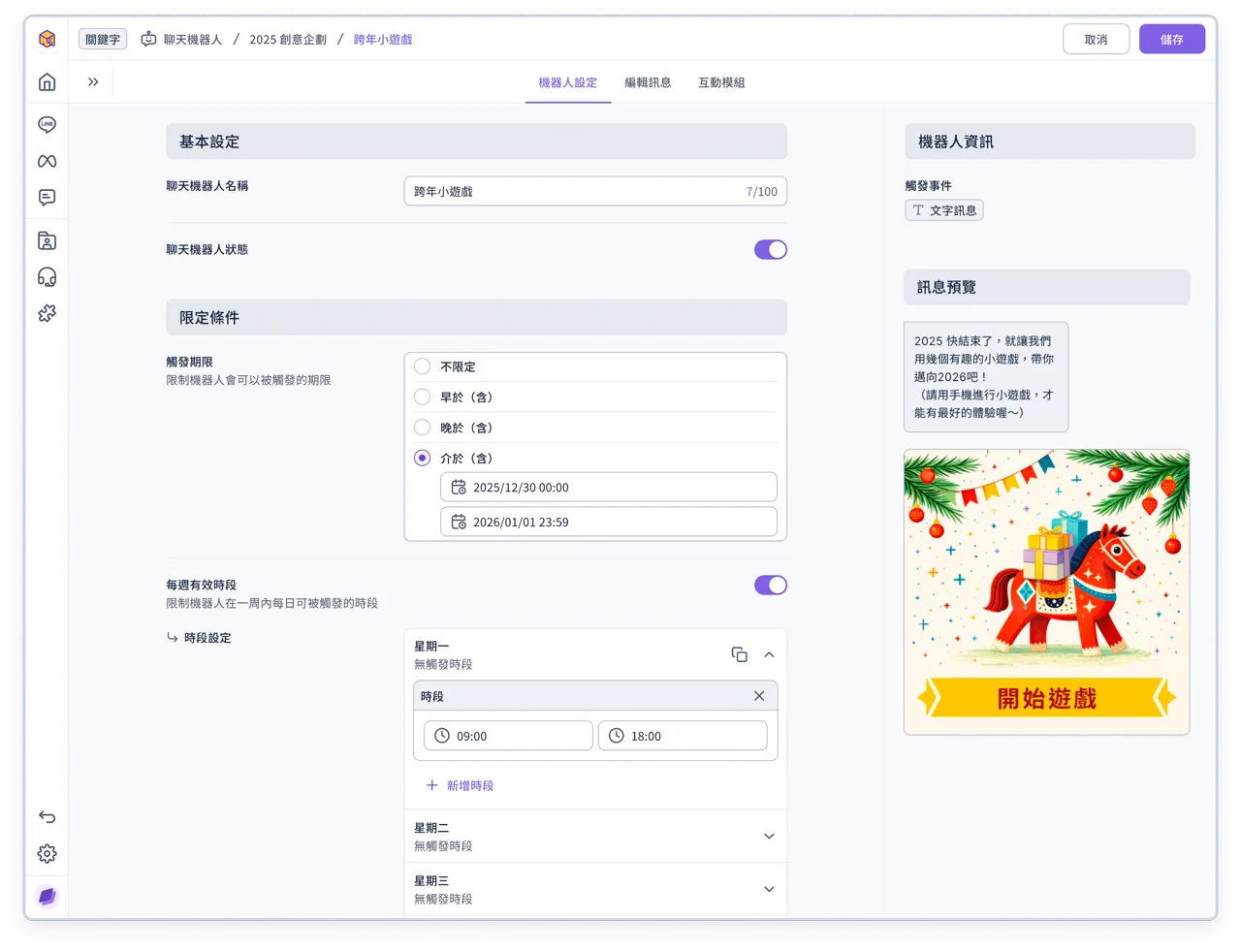This screenshot has height=952, width=1241.
Task: Click the chatbot robot icon in breadcrumb
Action: click(x=148, y=40)
